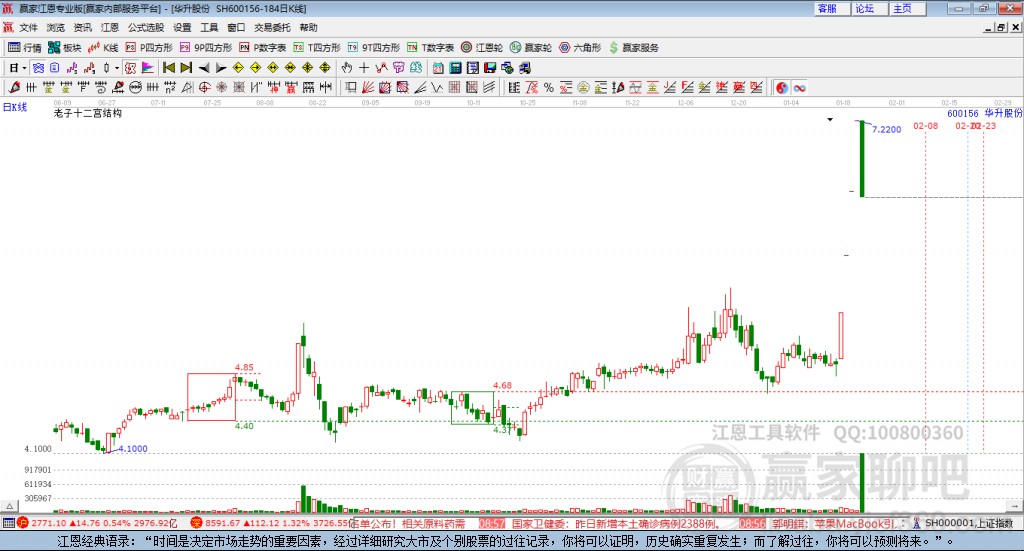Click the 600156 华升股份 stock name
1024x551 pixels.
click(985, 113)
